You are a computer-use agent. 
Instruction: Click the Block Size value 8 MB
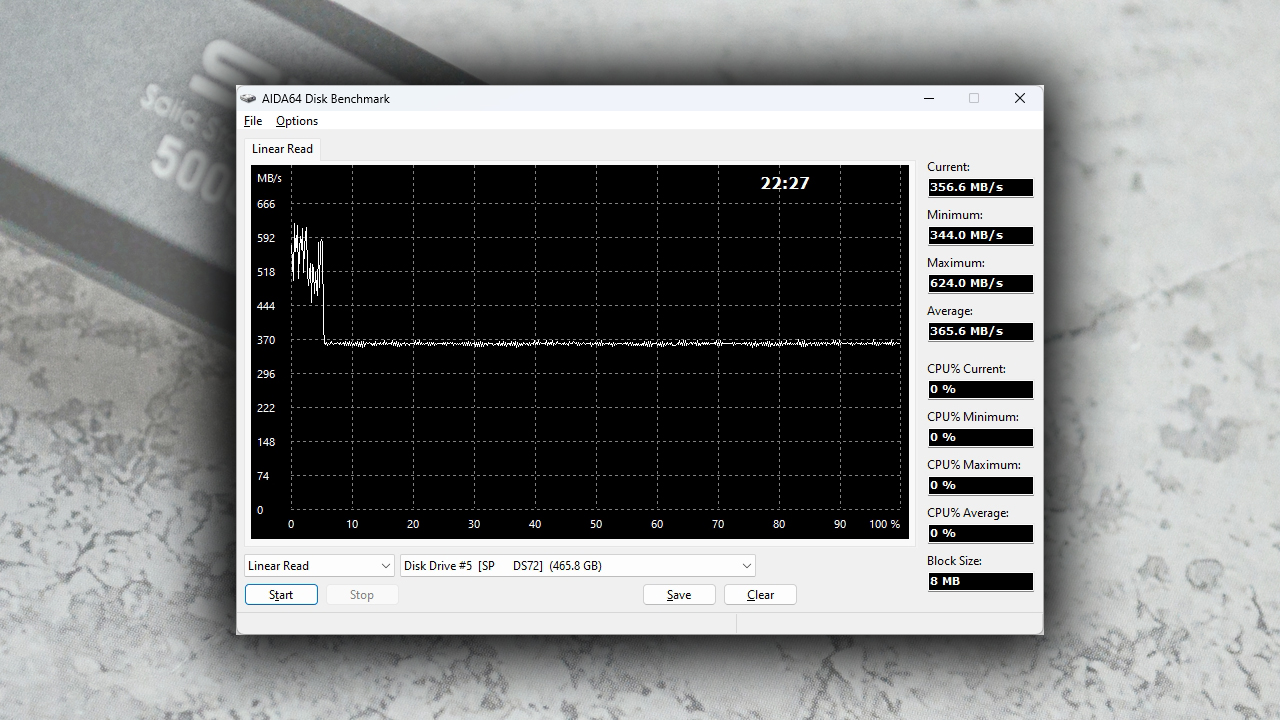(980, 582)
